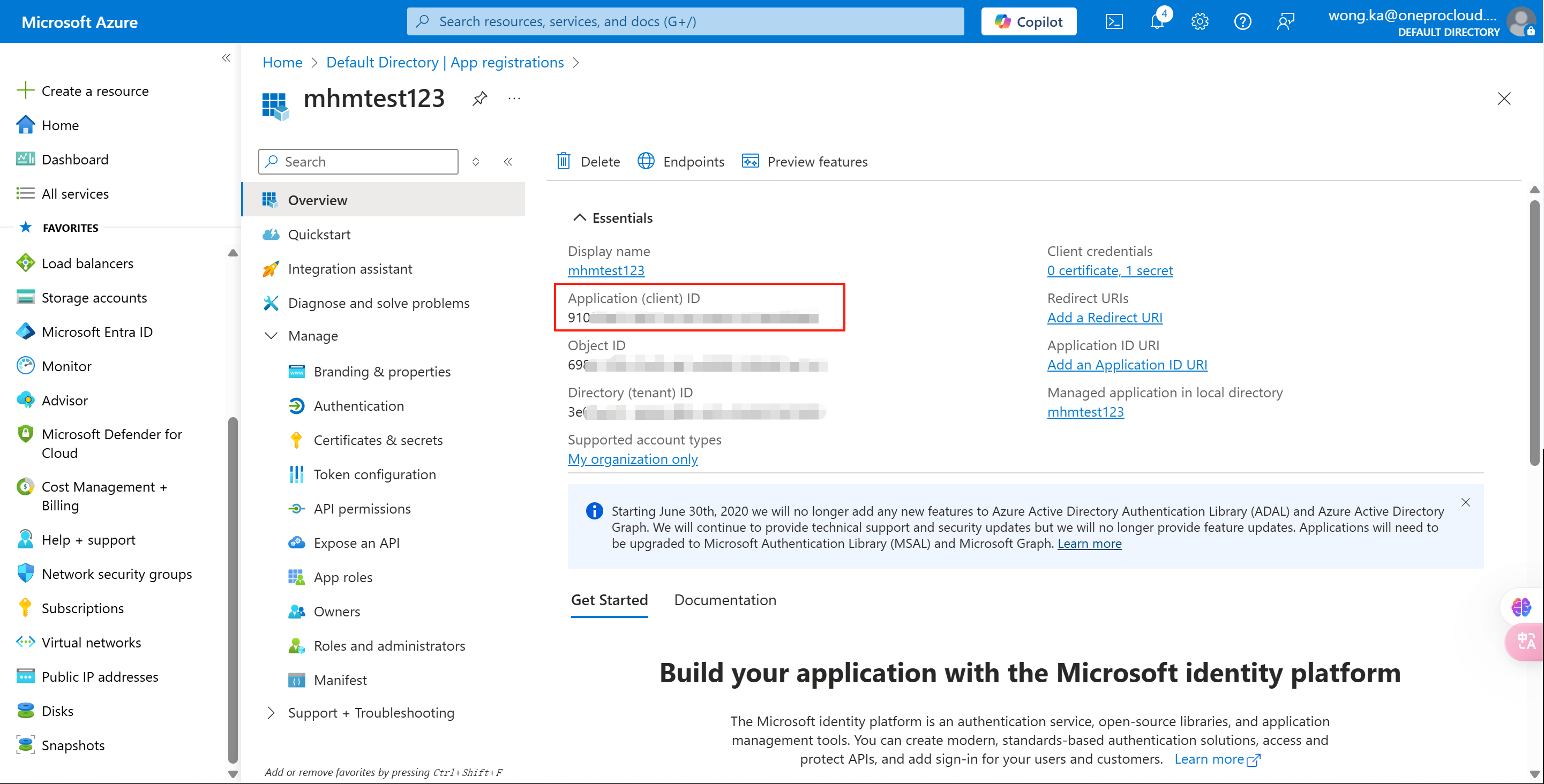Open Storage accounts favorite

click(x=82, y=298)
